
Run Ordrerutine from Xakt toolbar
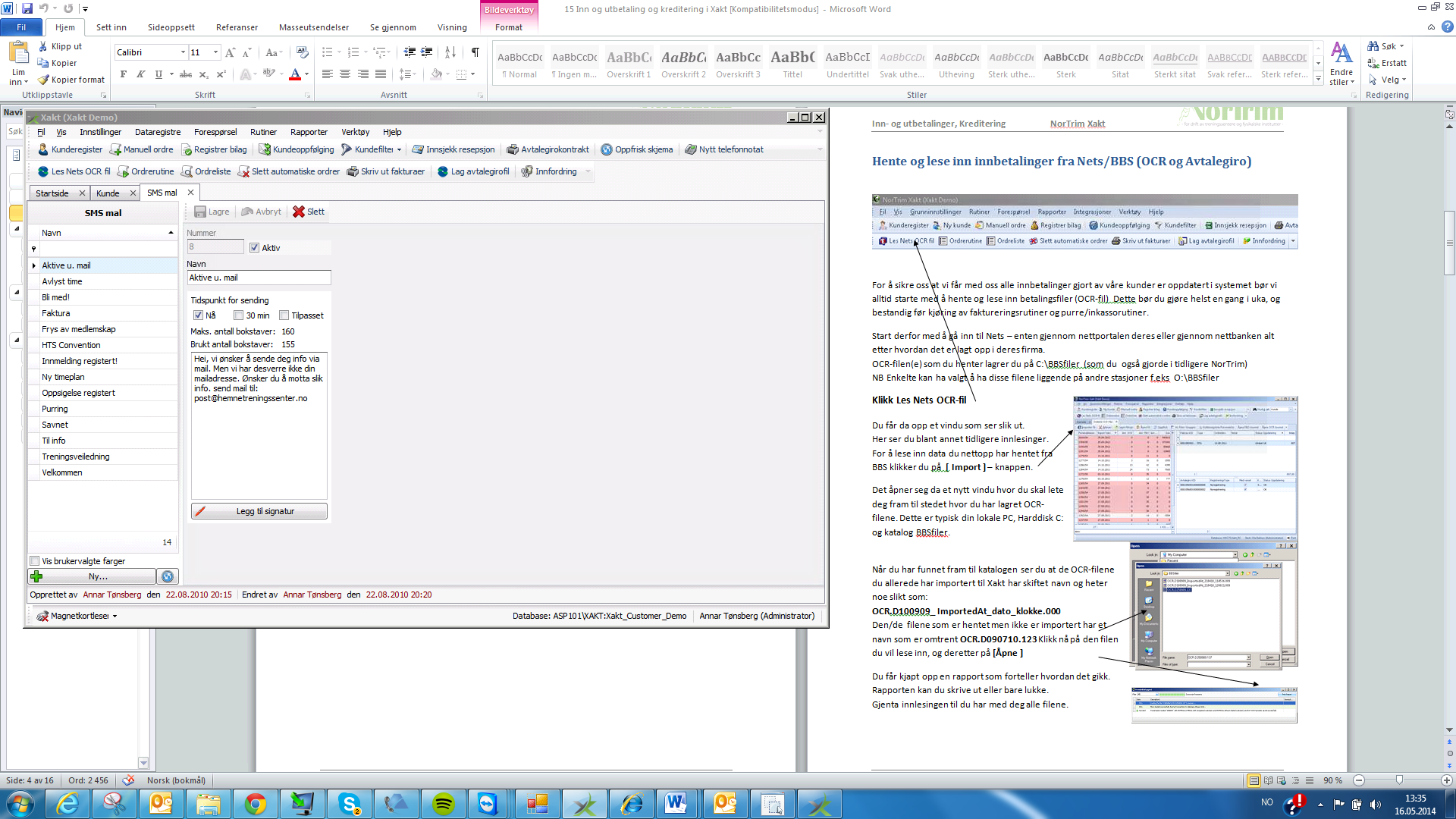click(146, 171)
